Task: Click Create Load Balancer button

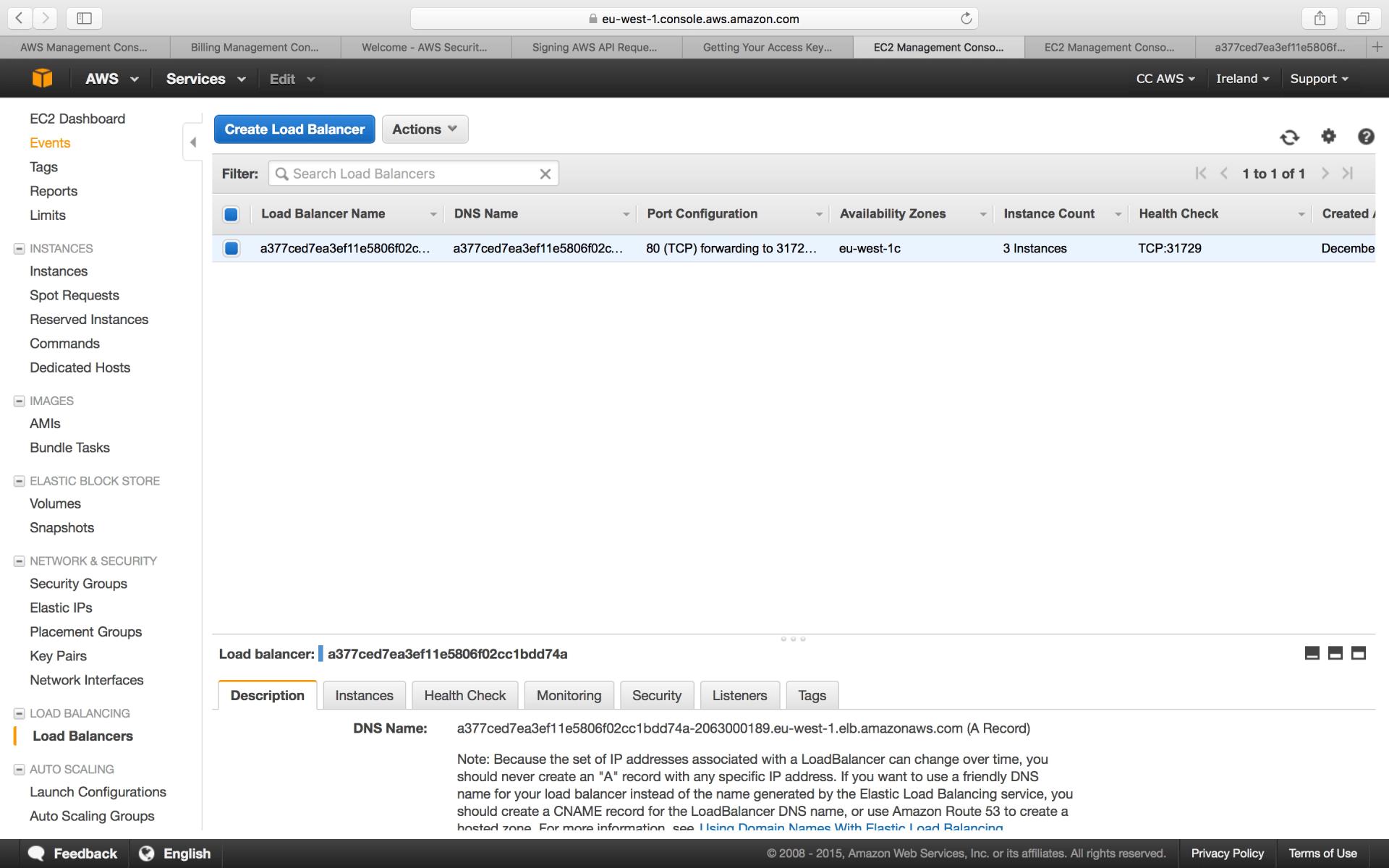Action: click(x=294, y=129)
